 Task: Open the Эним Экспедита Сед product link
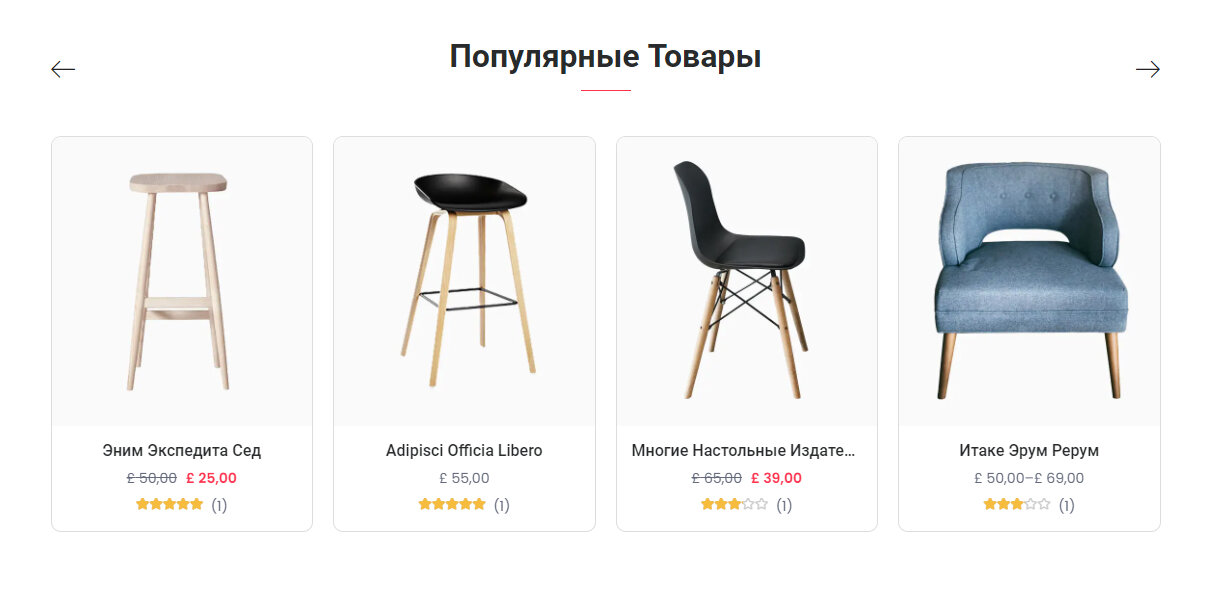point(182,450)
